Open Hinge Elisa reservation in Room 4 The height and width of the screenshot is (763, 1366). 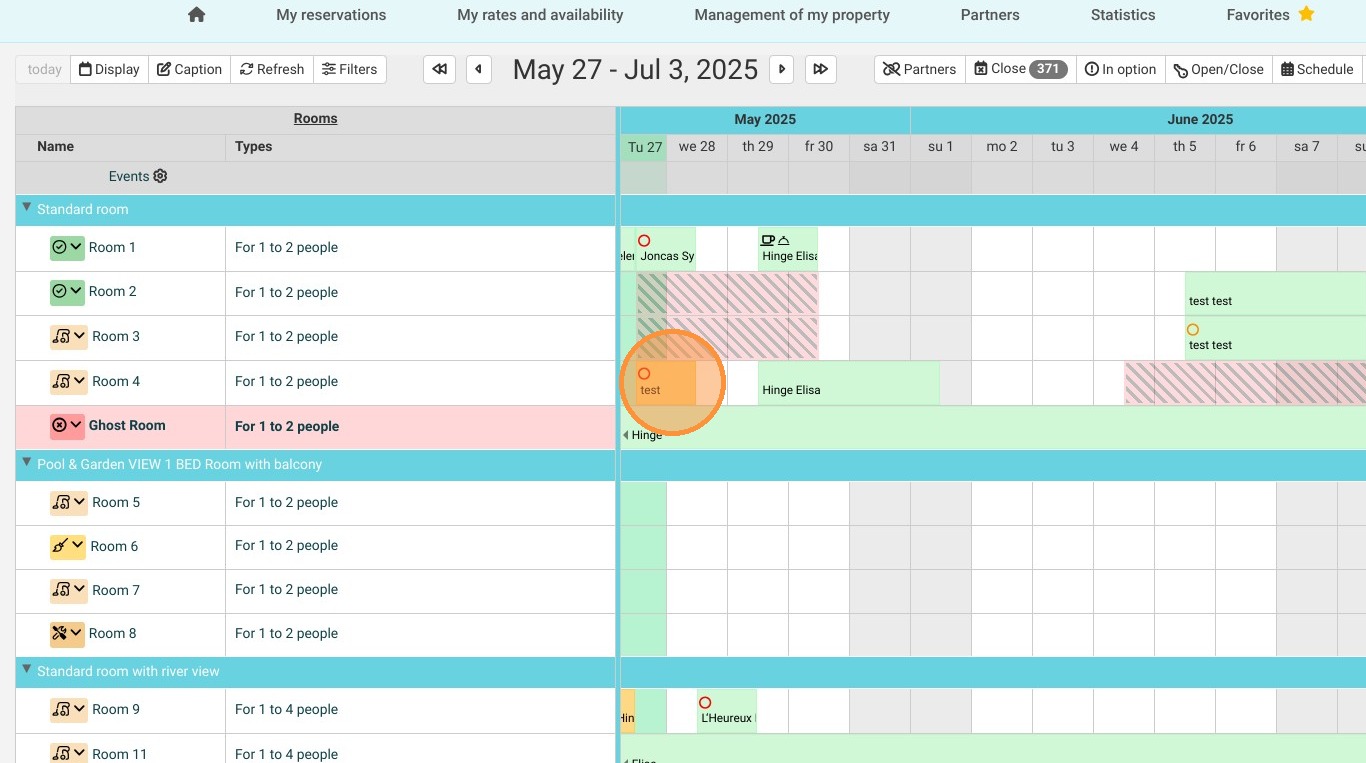pyautogui.click(x=849, y=383)
